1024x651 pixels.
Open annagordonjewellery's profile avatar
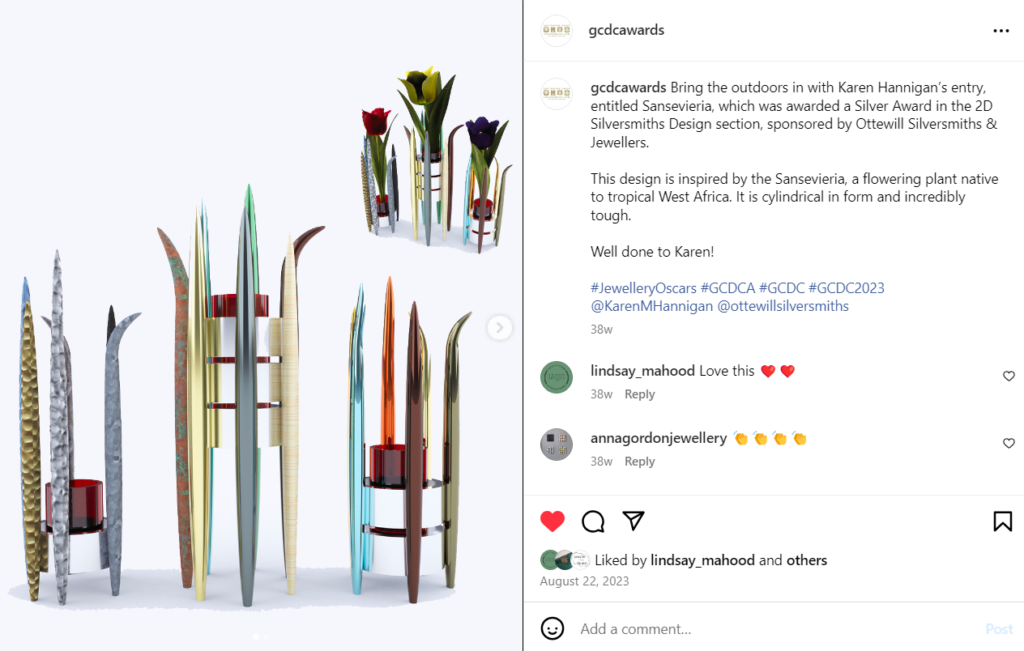[x=556, y=445]
